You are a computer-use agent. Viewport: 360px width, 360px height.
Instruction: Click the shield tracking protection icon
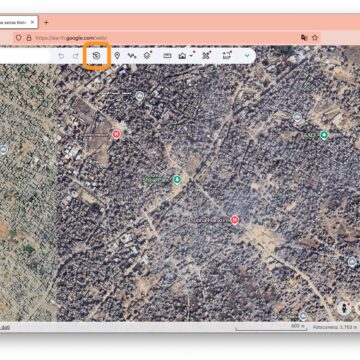(19, 38)
